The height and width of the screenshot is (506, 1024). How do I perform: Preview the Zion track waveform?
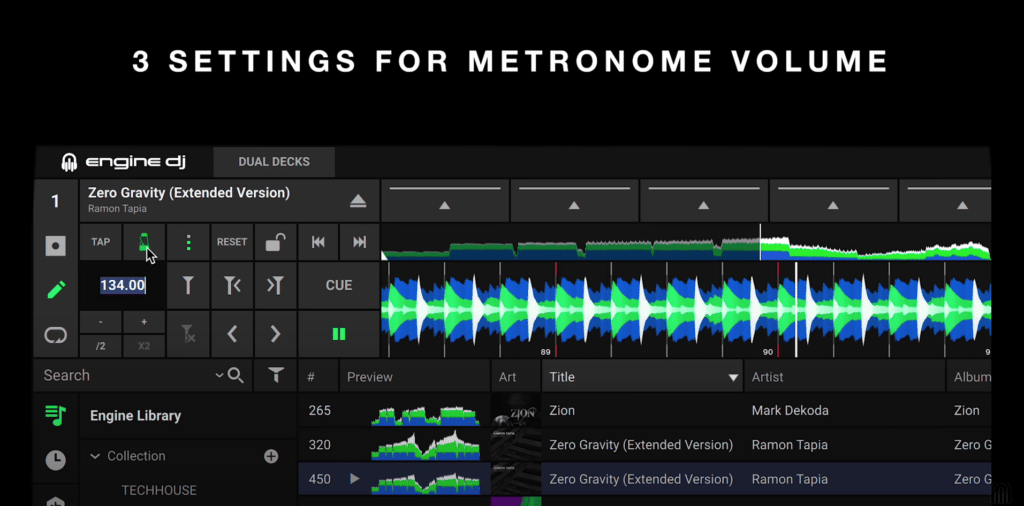click(x=425, y=415)
